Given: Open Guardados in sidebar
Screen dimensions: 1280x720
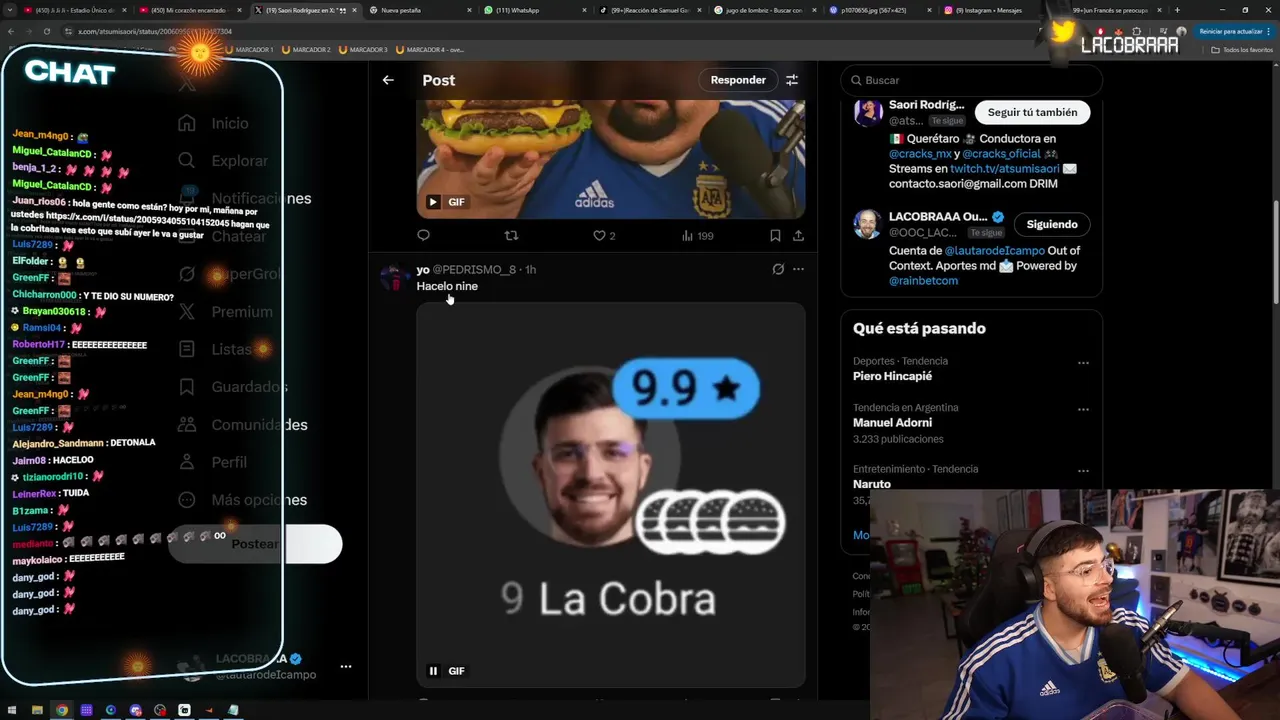Looking at the screenshot, I should point(232,387).
